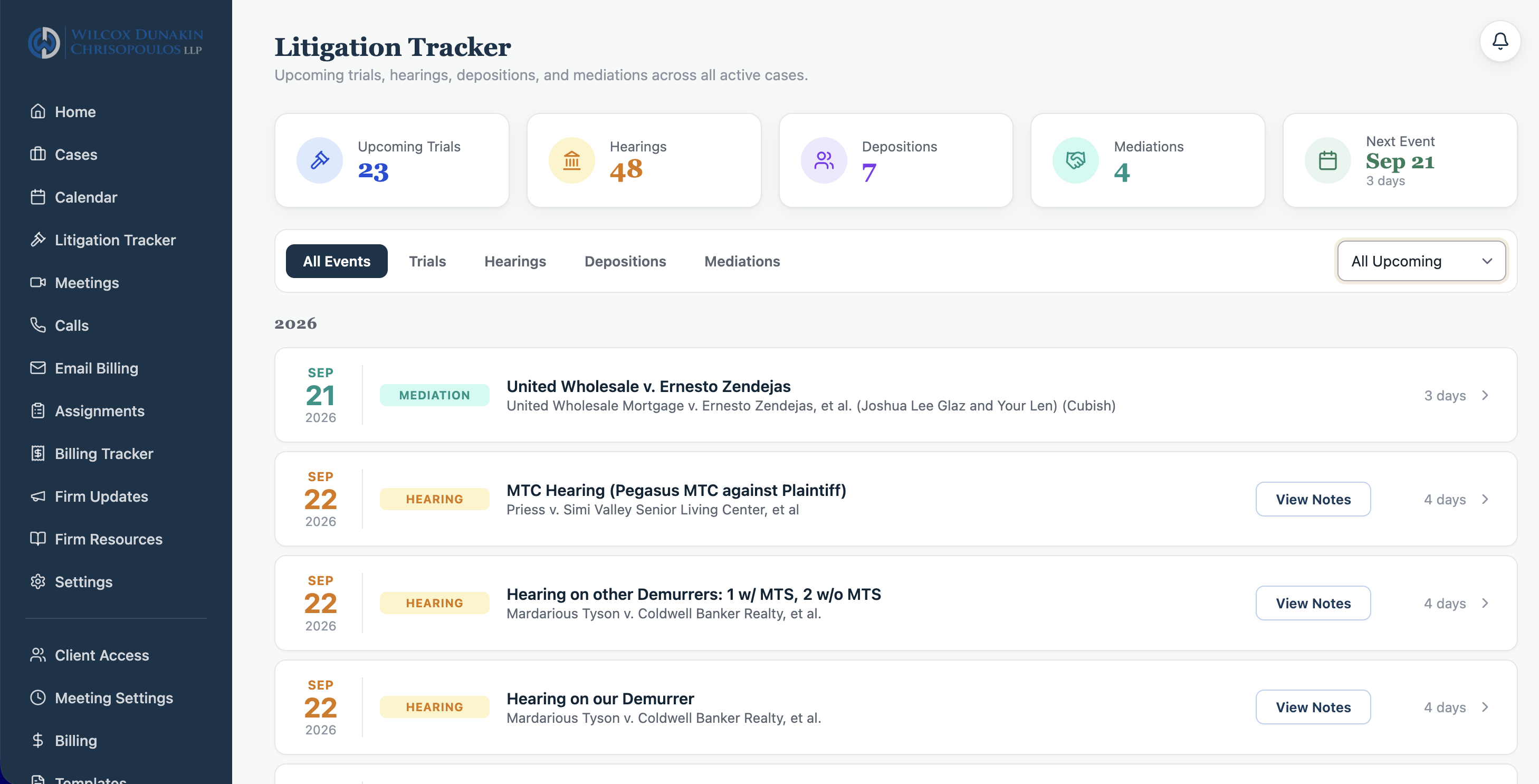The width and height of the screenshot is (1539, 784).
Task: Open the notifications bell
Action: coord(1499,41)
